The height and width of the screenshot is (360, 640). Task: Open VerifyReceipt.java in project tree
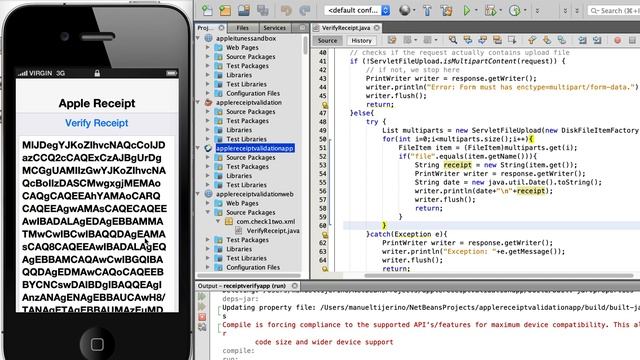[x=273, y=231]
